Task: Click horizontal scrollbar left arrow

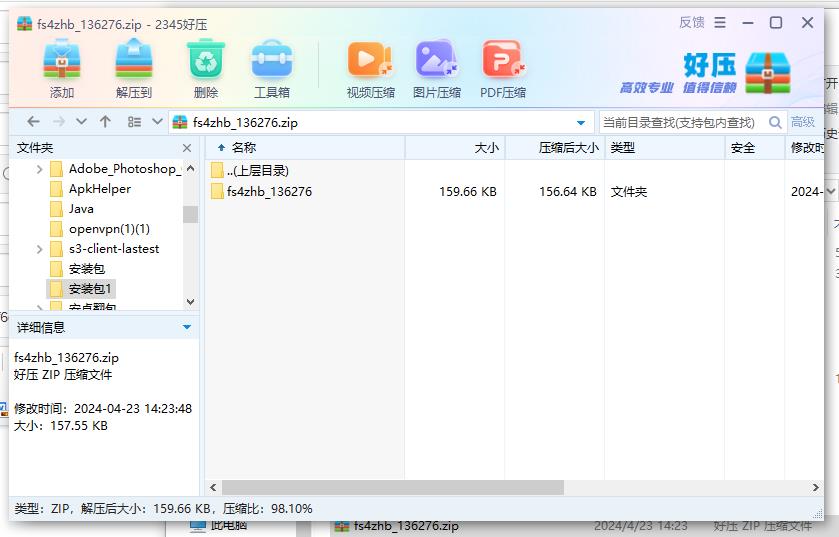Action: 213,488
